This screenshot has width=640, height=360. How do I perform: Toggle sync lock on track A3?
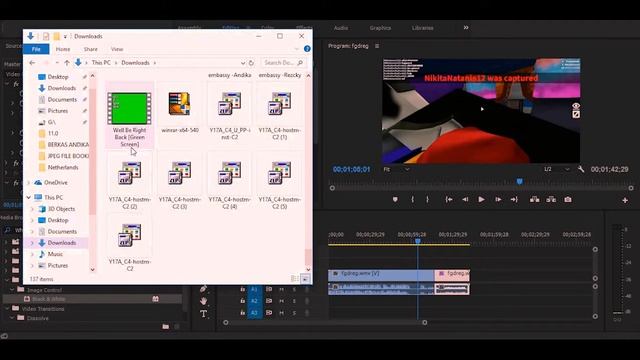tap(269, 313)
